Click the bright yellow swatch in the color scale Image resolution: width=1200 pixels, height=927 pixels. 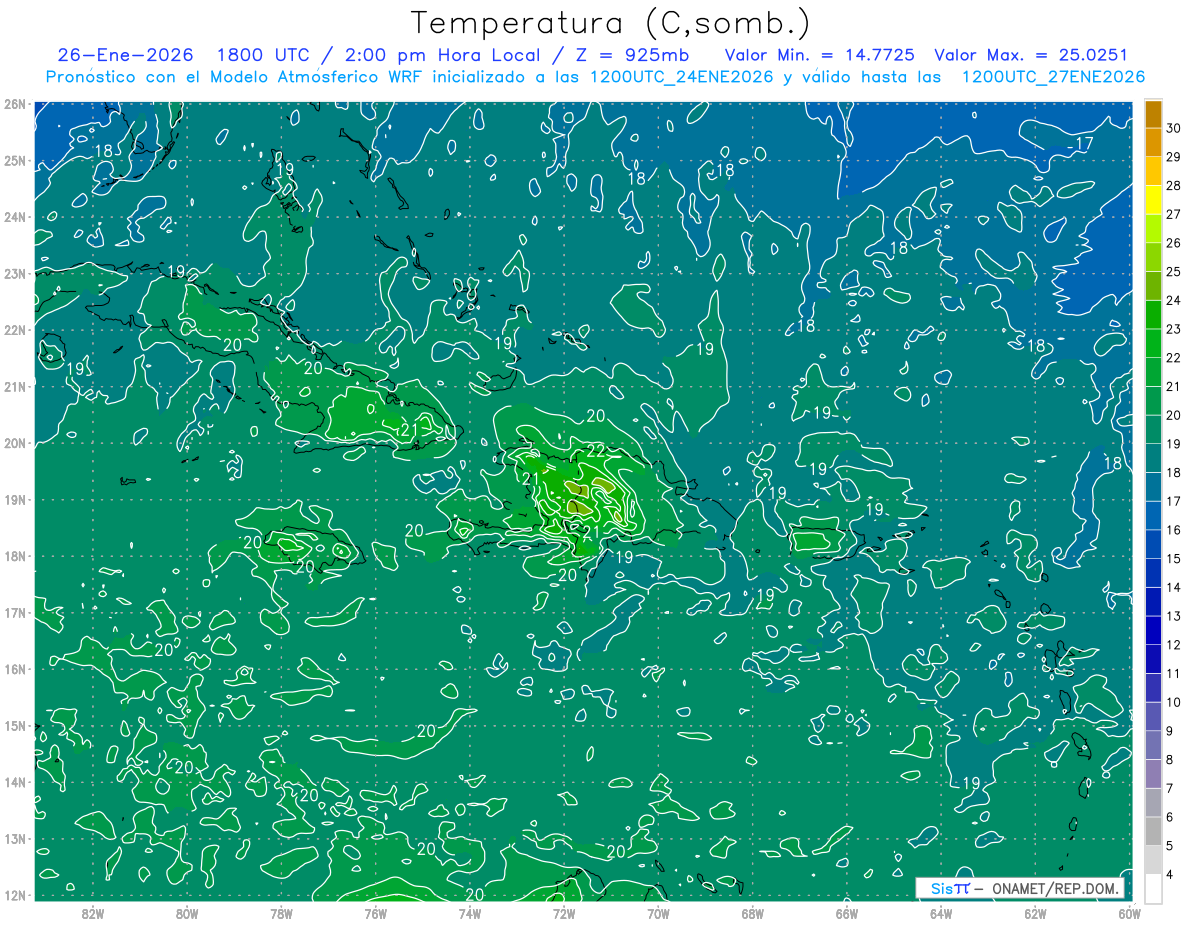click(x=1153, y=200)
